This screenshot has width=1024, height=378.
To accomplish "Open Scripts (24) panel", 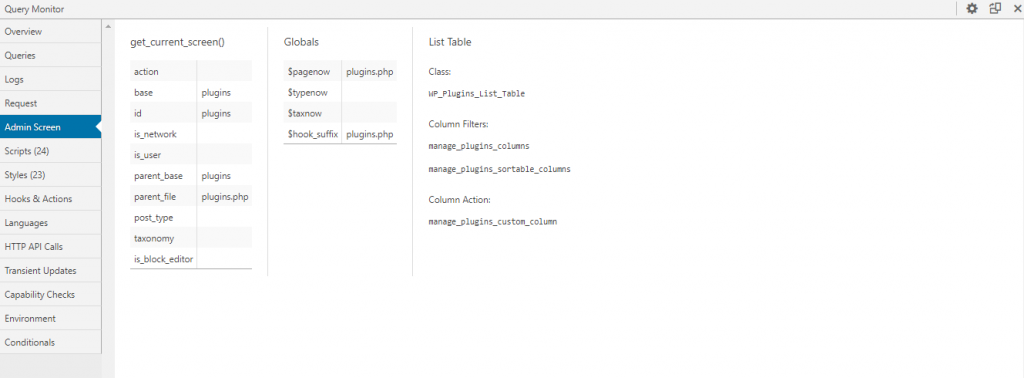I will coord(51,151).
